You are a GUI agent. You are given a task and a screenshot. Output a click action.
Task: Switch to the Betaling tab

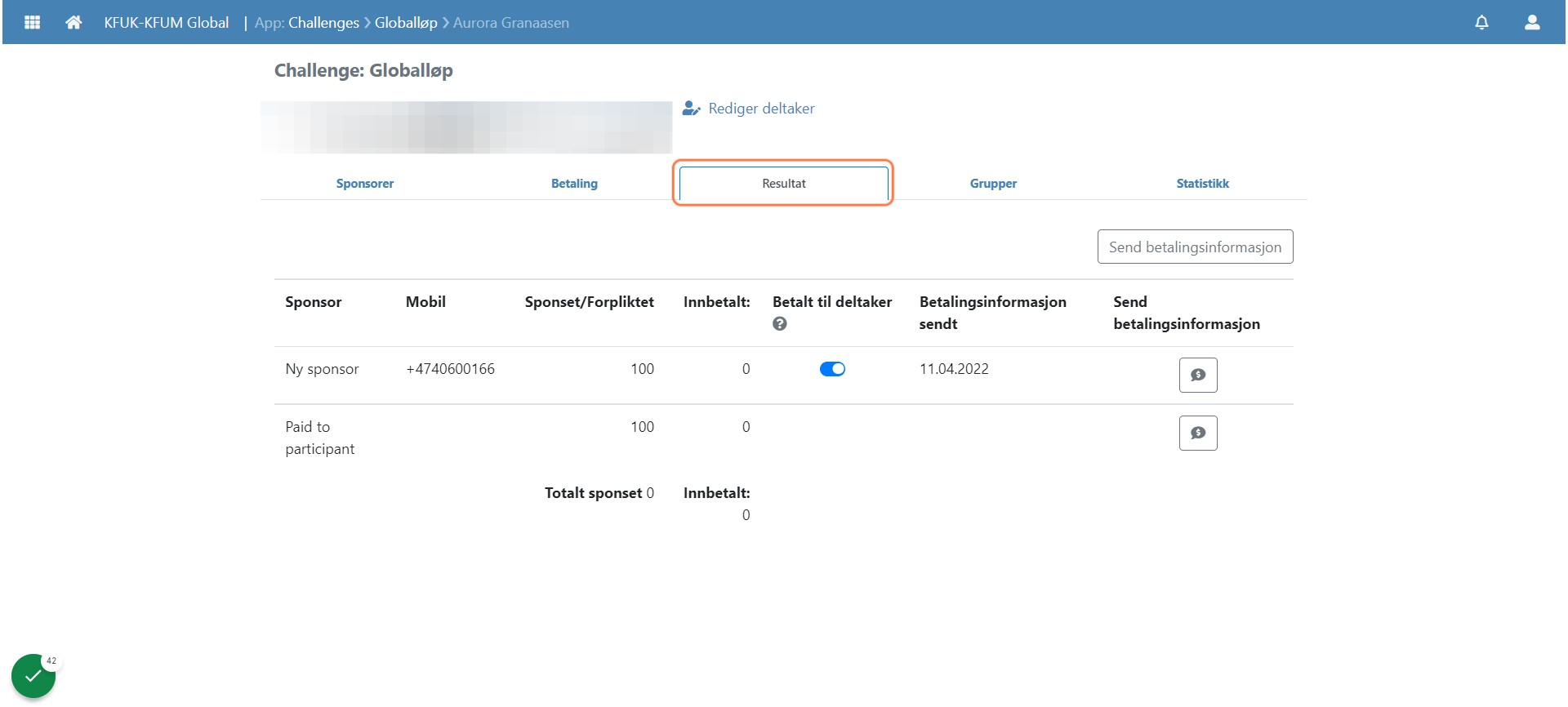pyautogui.click(x=574, y=184)
